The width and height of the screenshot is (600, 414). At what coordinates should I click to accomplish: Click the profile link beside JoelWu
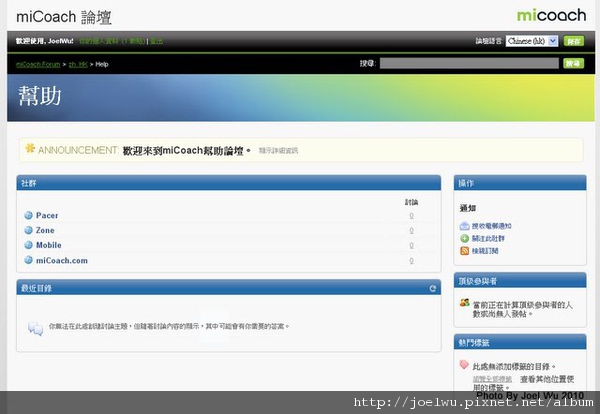tap(112, 41)
